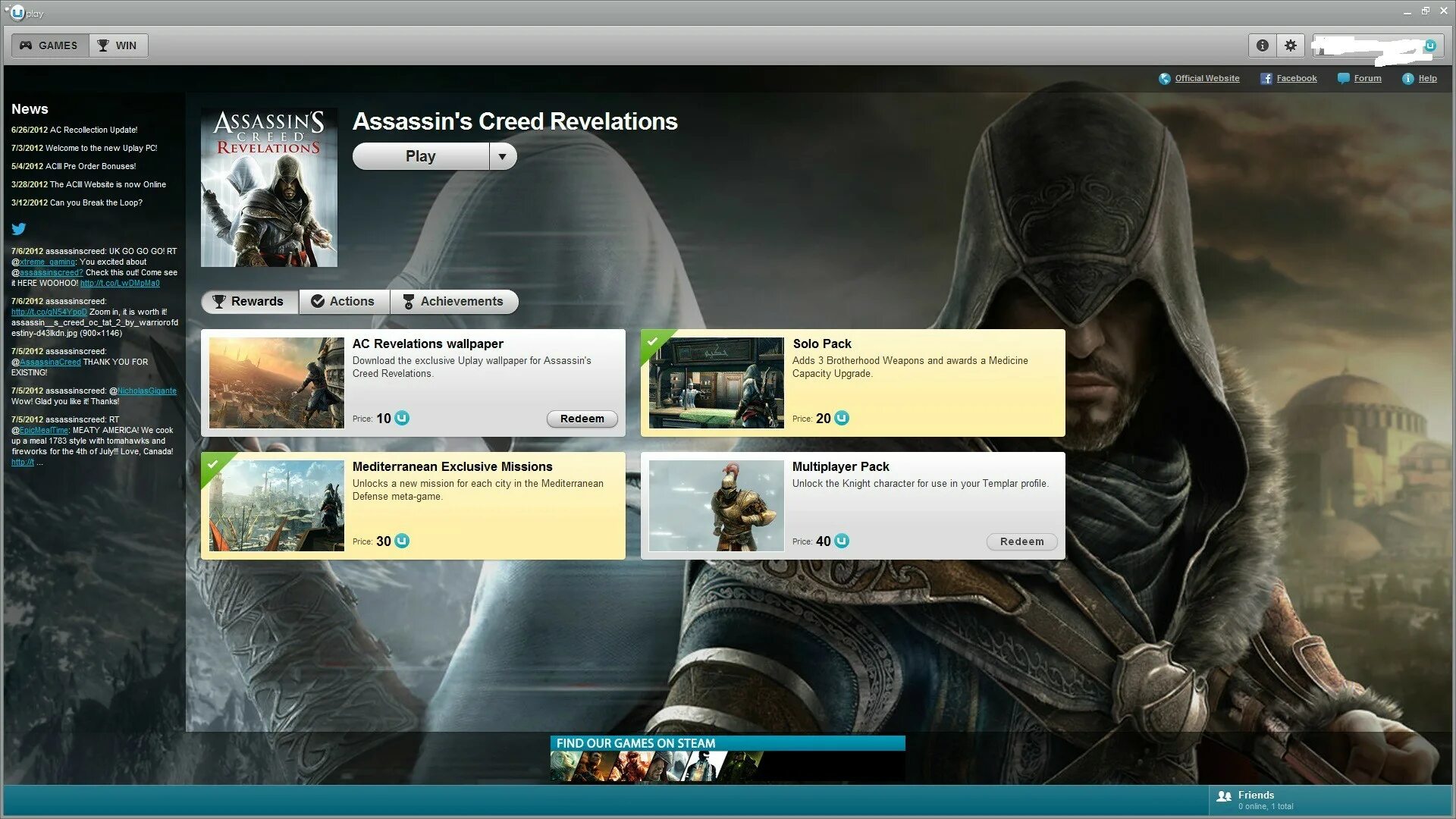Open the @AssassinaCreed Twitter link
Image resolution: width=1456 pixels, height=819 pixels.
(50, 362)
